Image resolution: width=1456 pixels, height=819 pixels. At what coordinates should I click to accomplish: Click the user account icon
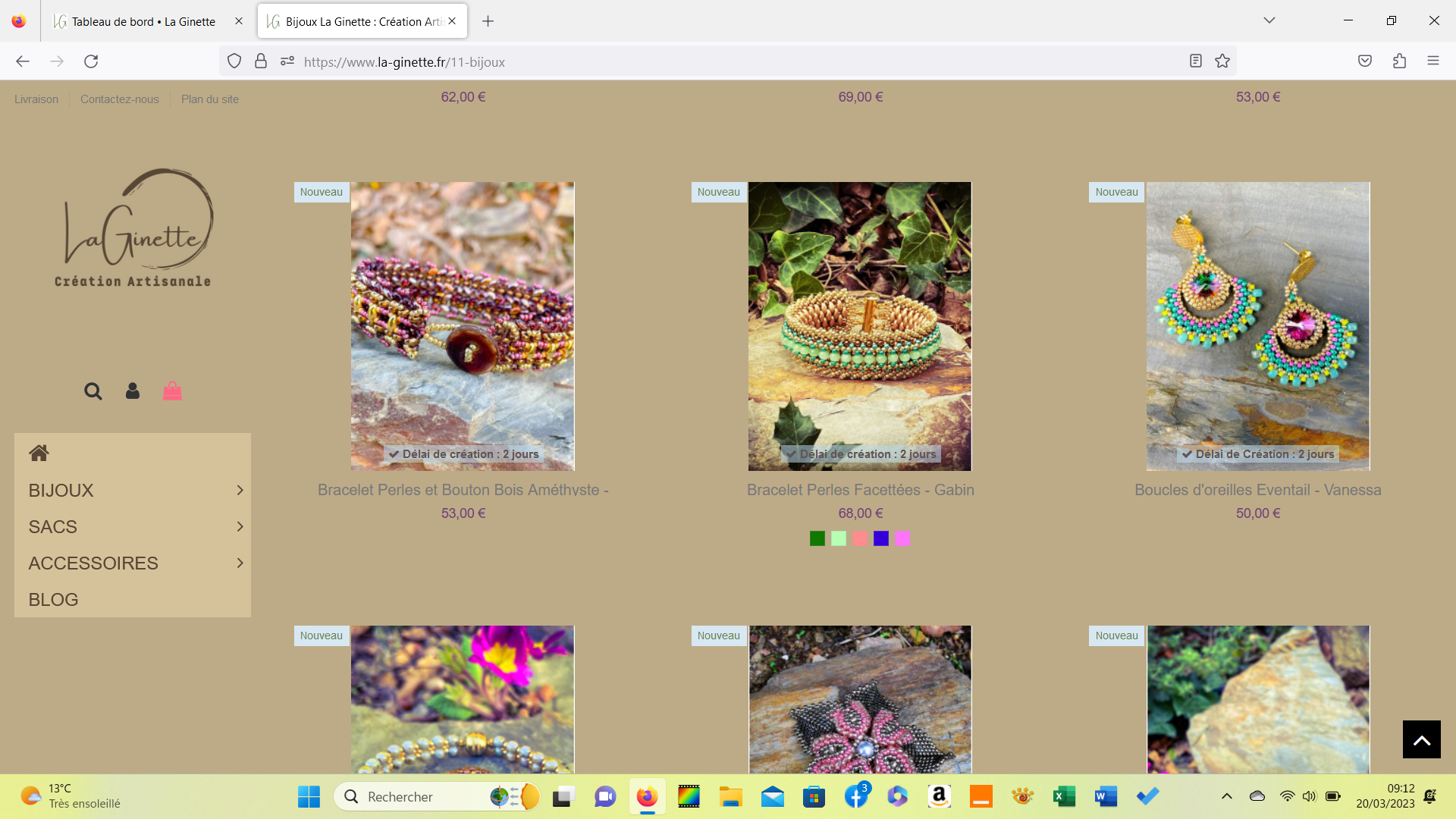coord(133,391)
